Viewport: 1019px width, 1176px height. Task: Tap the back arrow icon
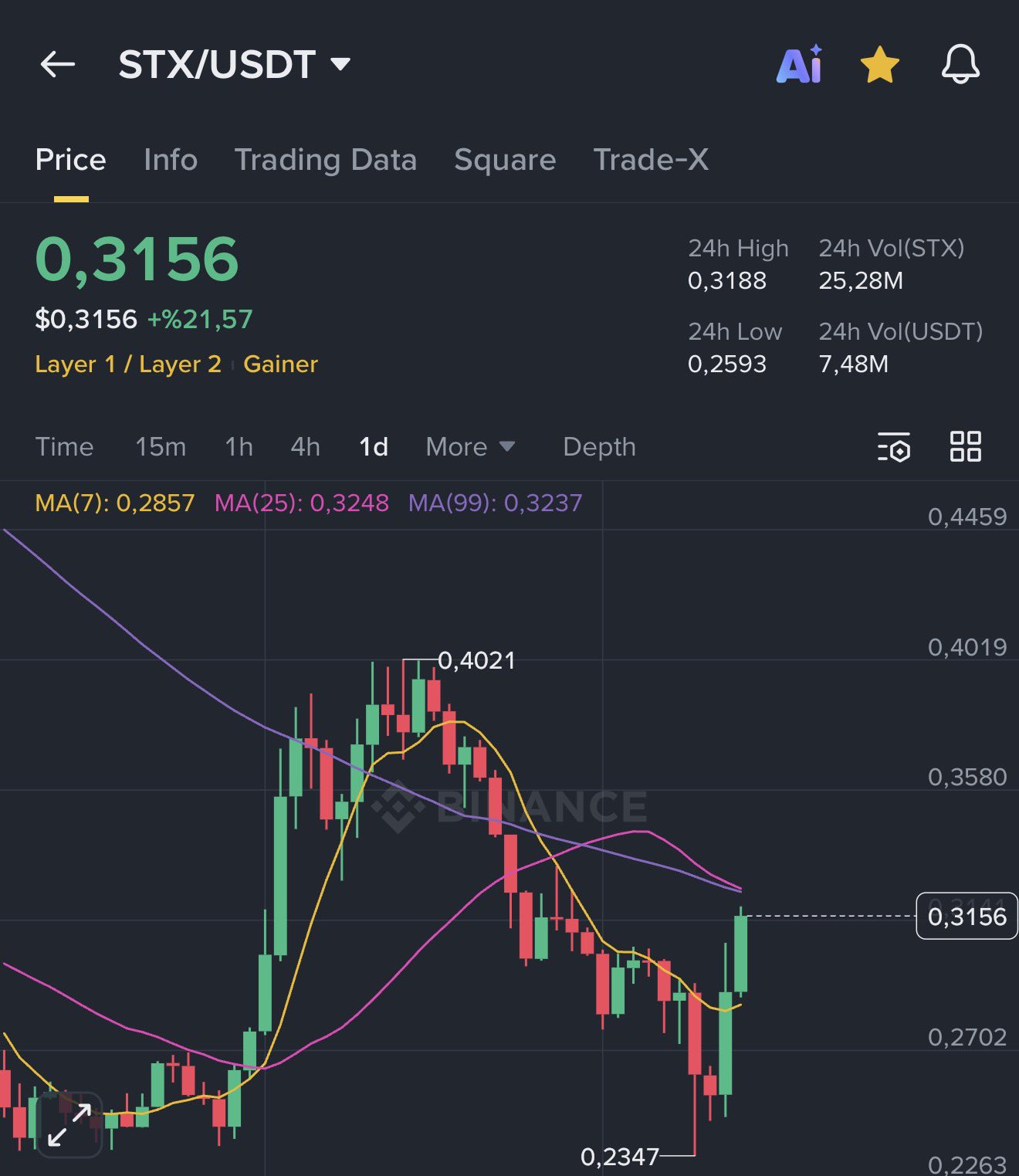coord(57,64)
